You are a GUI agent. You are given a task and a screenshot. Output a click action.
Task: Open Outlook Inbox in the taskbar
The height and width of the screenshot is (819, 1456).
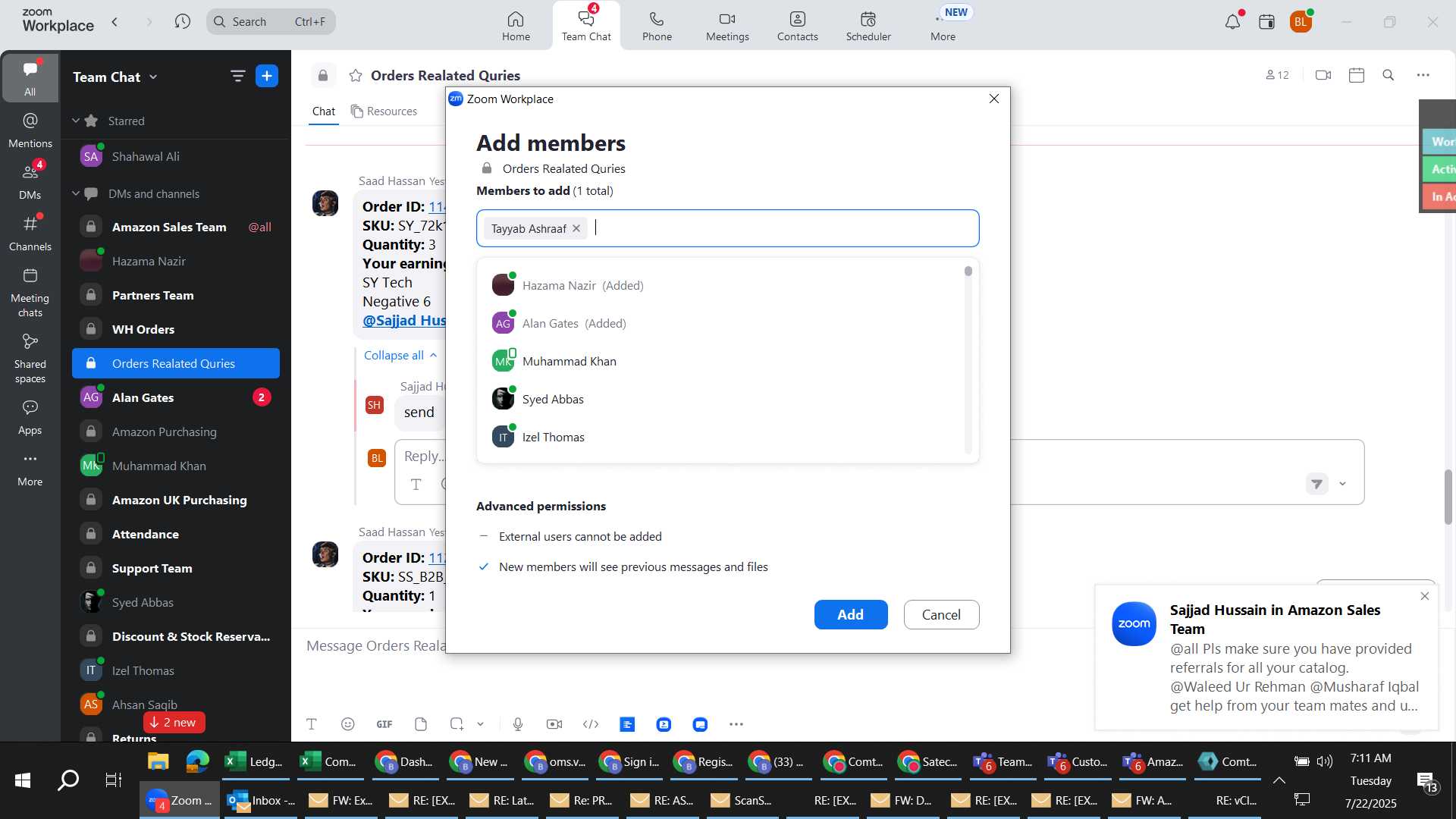click(262, 800)
